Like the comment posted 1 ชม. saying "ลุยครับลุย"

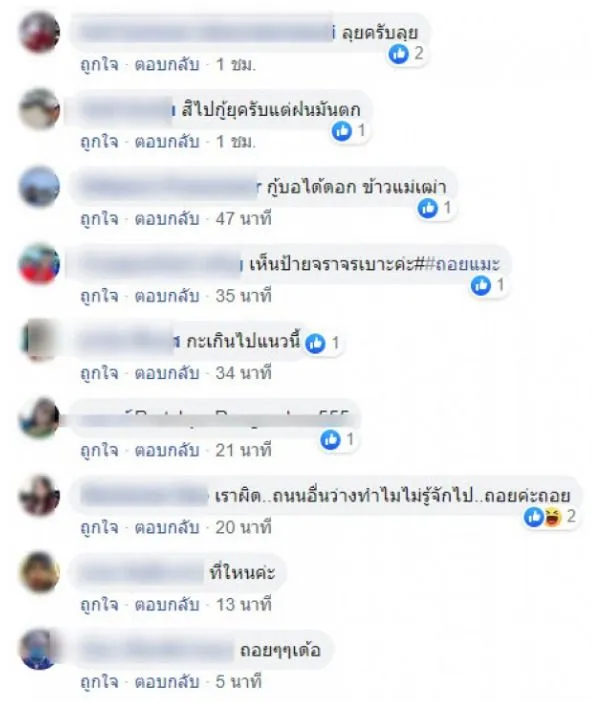[99, 65]
